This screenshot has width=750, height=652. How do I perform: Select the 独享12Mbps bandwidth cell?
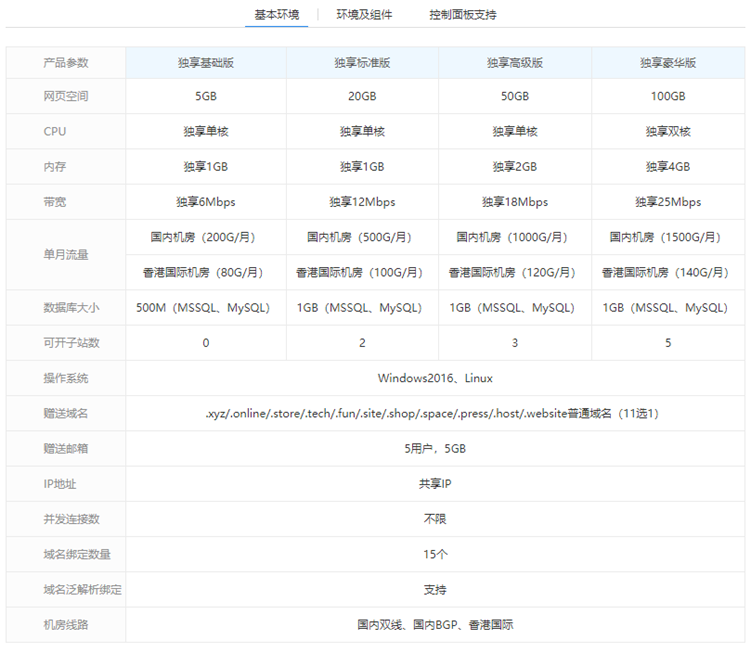[362, 202]
